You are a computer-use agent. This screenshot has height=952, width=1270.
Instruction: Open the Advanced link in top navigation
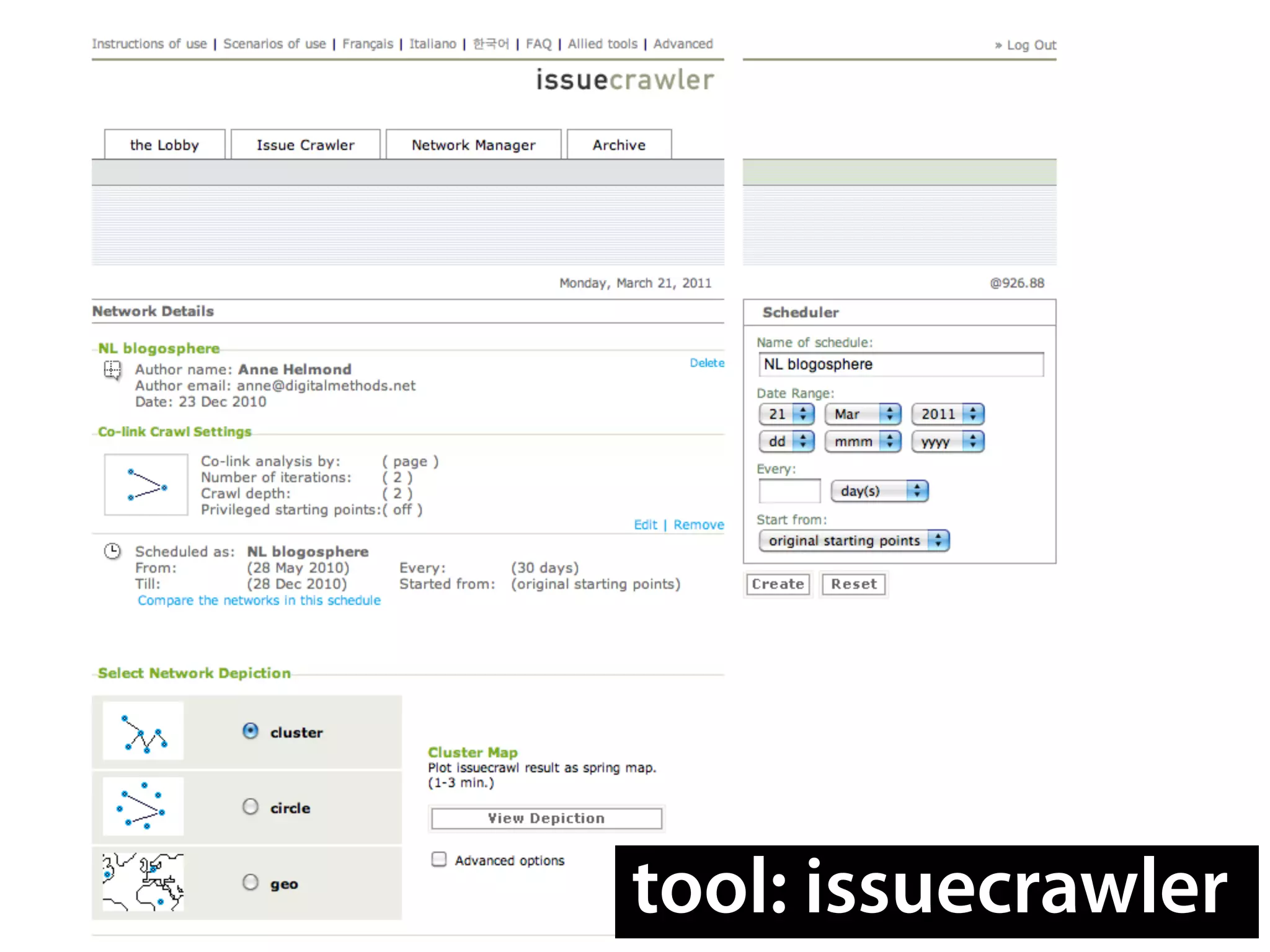click(x=683, y=44)
